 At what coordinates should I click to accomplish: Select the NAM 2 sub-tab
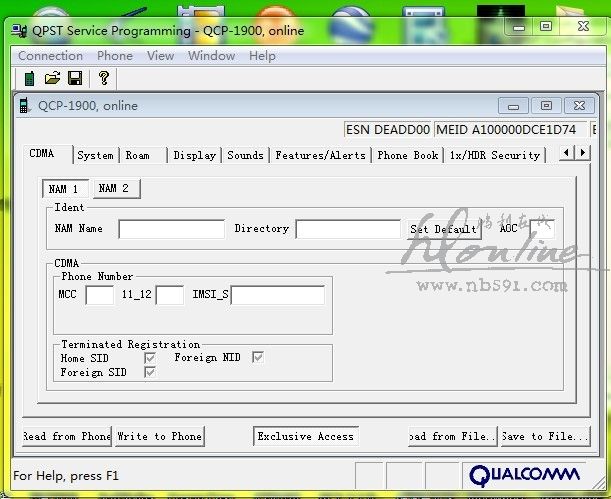tap(117, 189)
